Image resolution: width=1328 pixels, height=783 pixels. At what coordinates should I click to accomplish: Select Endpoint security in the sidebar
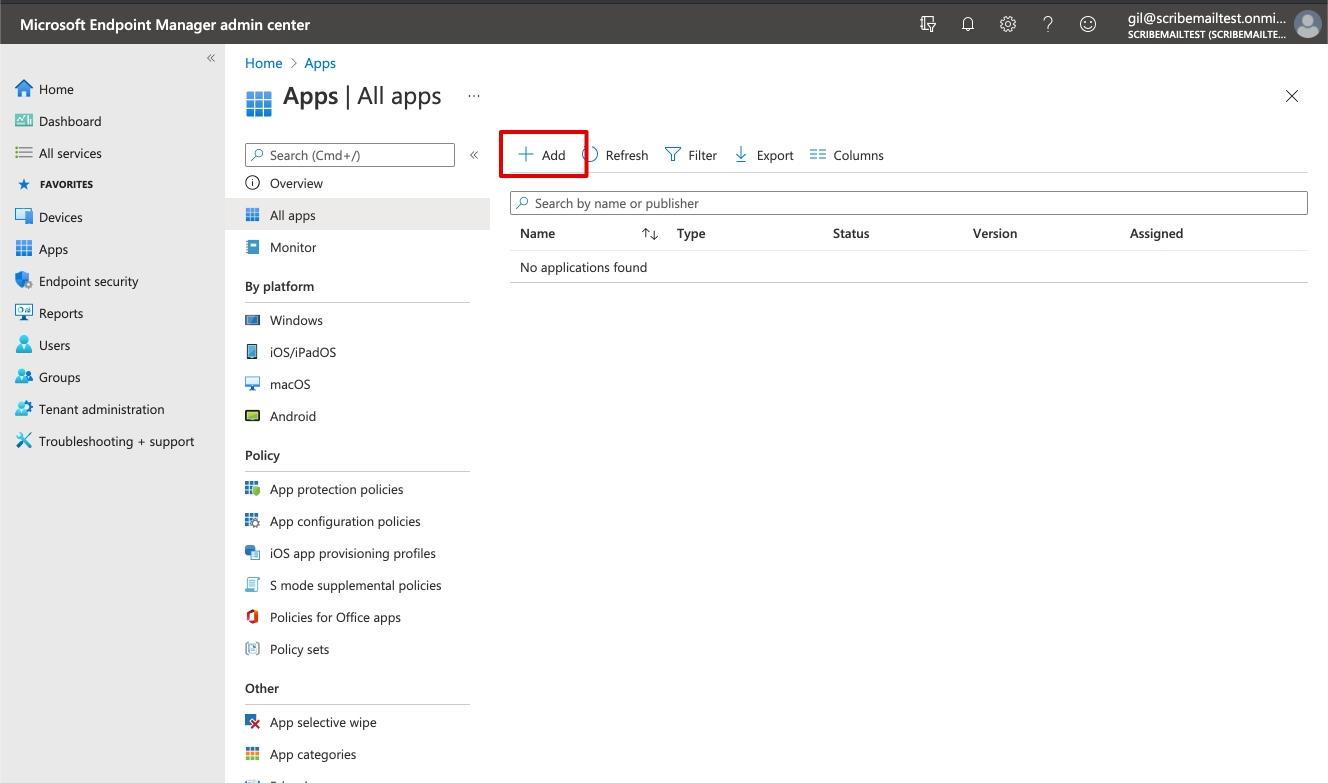click(x=88, y=281)
